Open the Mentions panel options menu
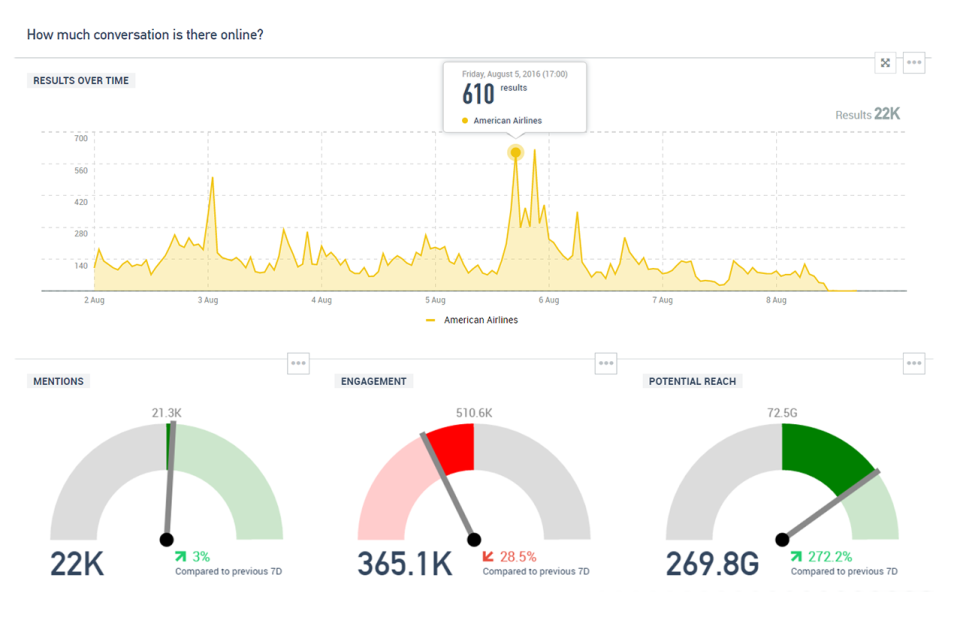This screenshot has width=960, height=623. 298,363
